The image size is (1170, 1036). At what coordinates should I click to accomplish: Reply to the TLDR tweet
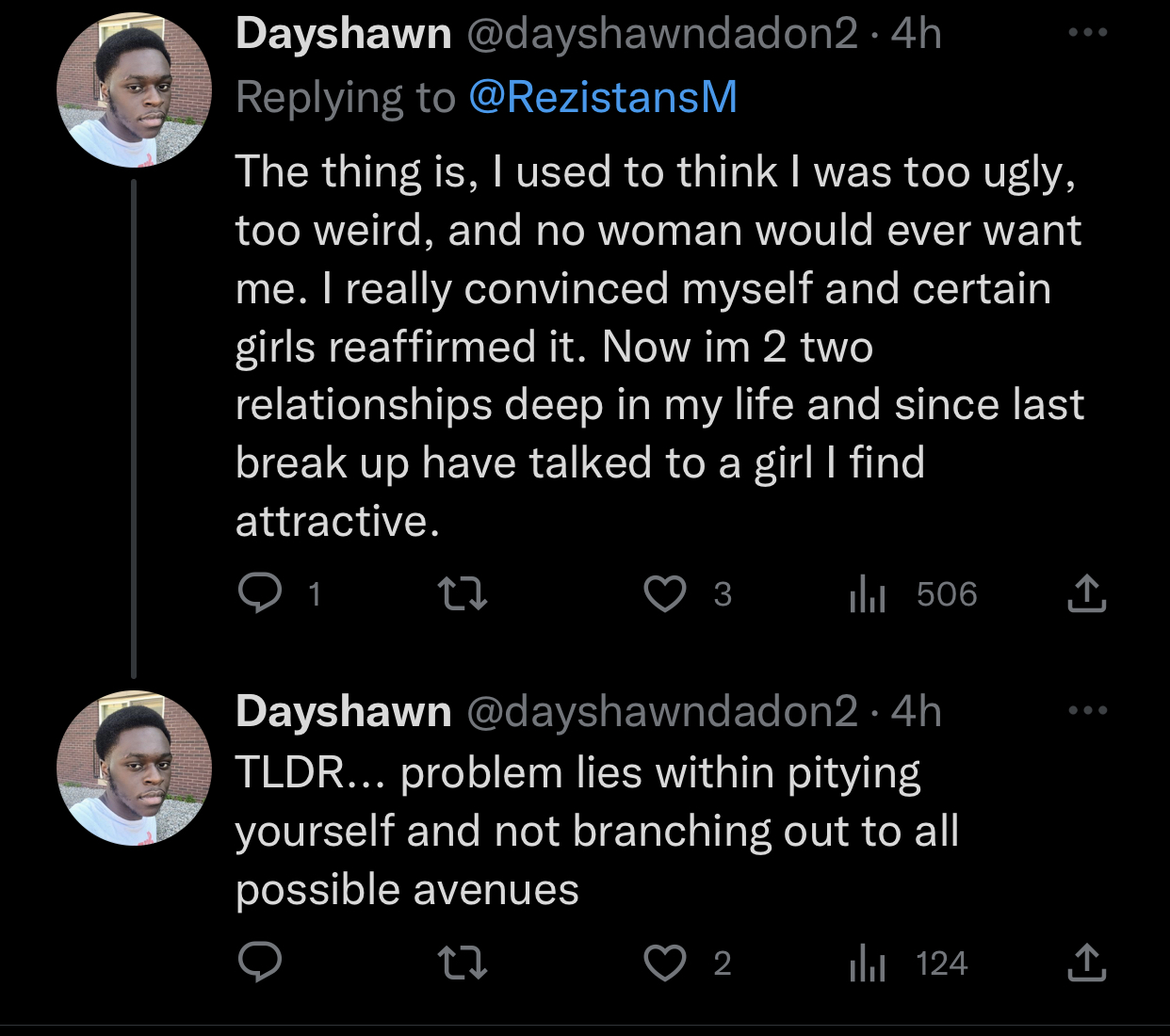coord(260,963)
